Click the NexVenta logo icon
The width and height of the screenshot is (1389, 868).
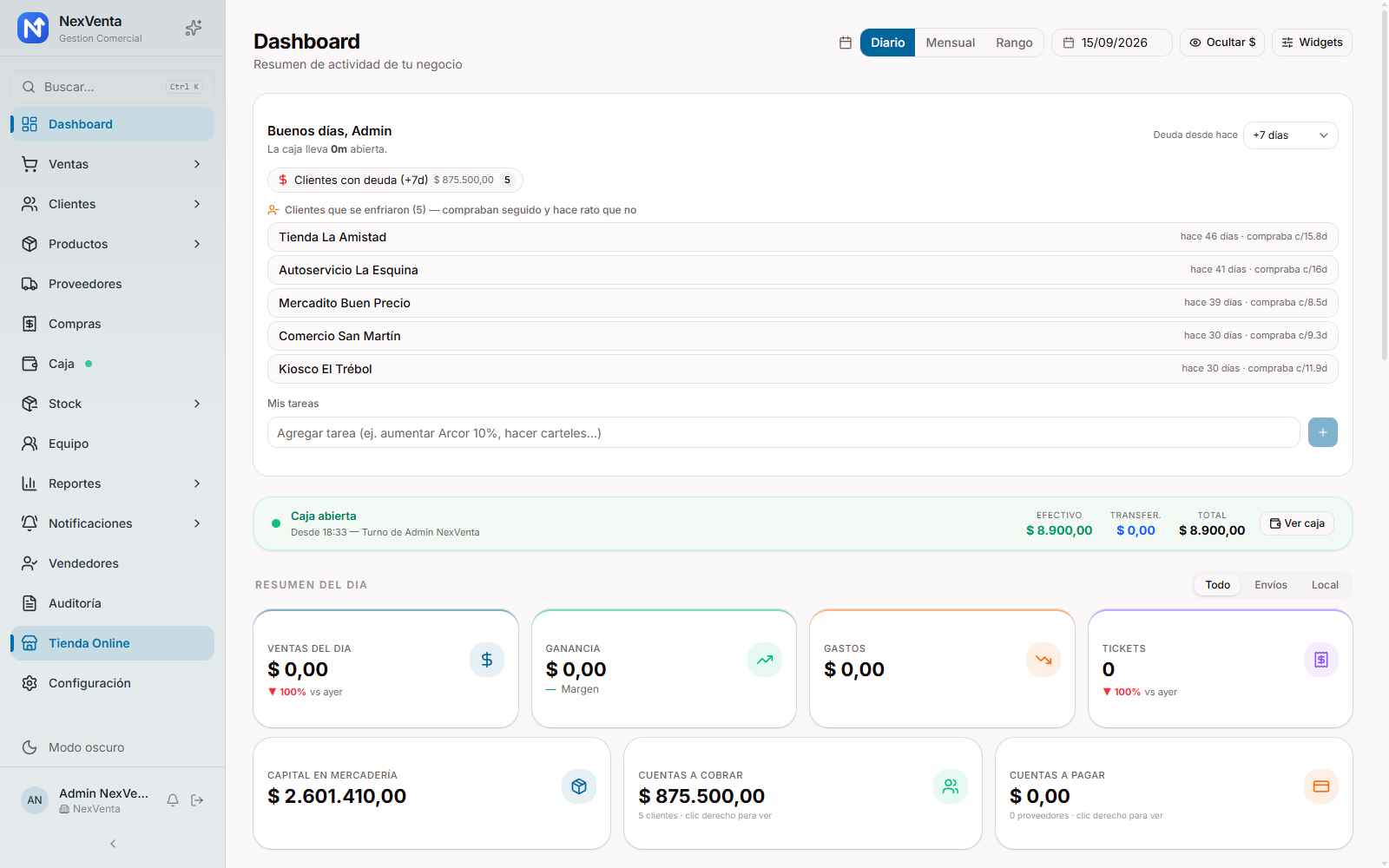[x=33, y=28]
